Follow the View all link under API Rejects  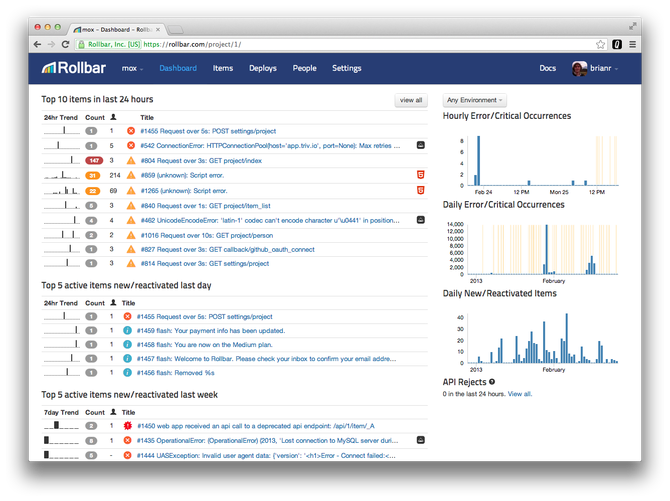click(x=520, y=394)
